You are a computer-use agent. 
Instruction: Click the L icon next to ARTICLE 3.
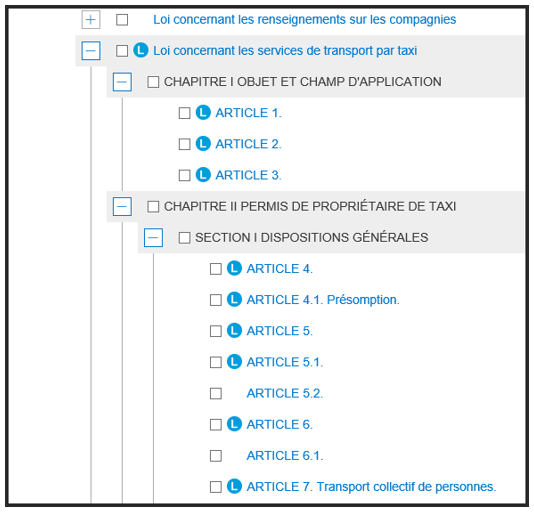point(203,175)
